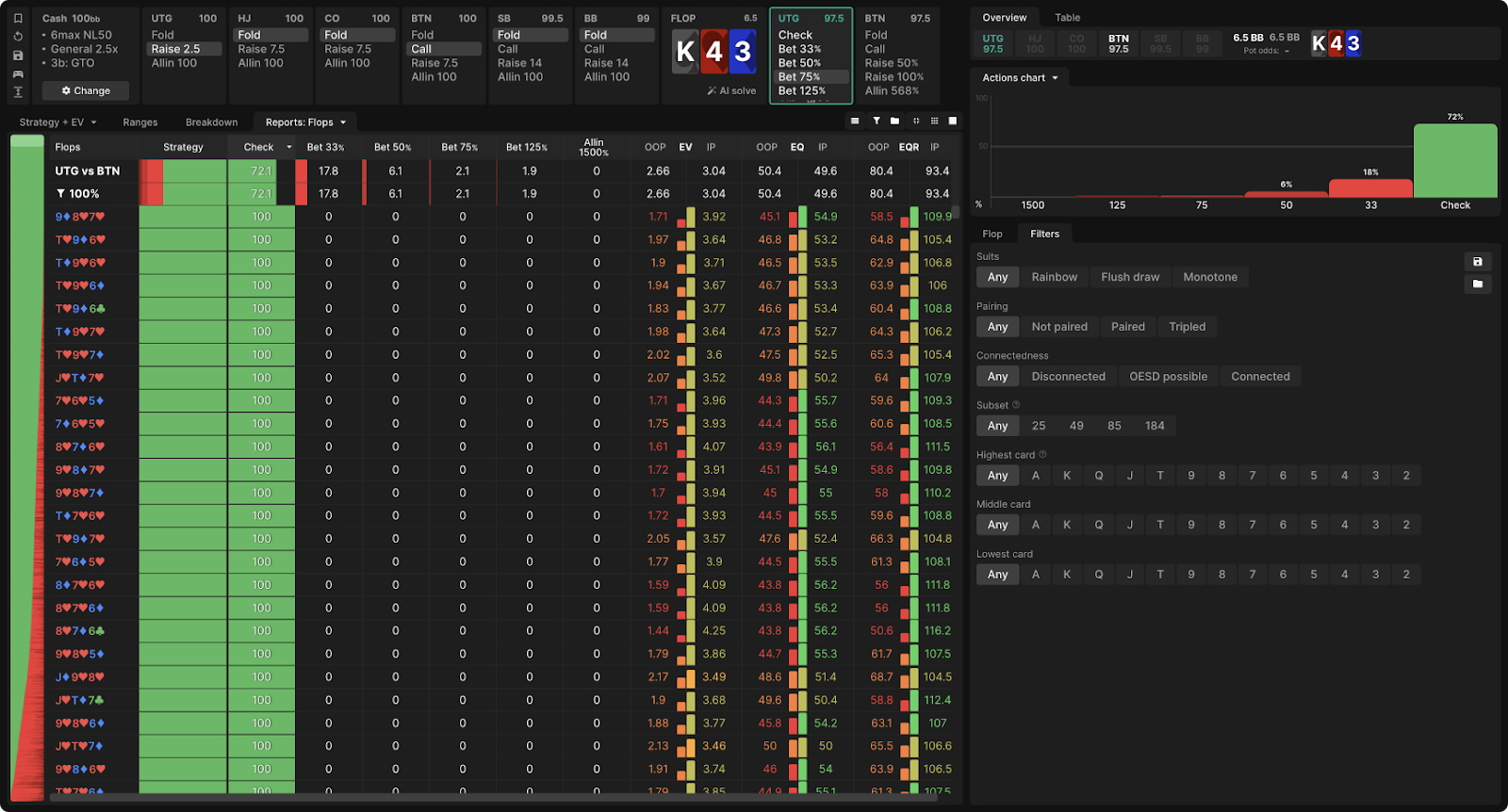Select Paired option under Pairing
Screen dimensions: 1508x812
(1127, 327)
